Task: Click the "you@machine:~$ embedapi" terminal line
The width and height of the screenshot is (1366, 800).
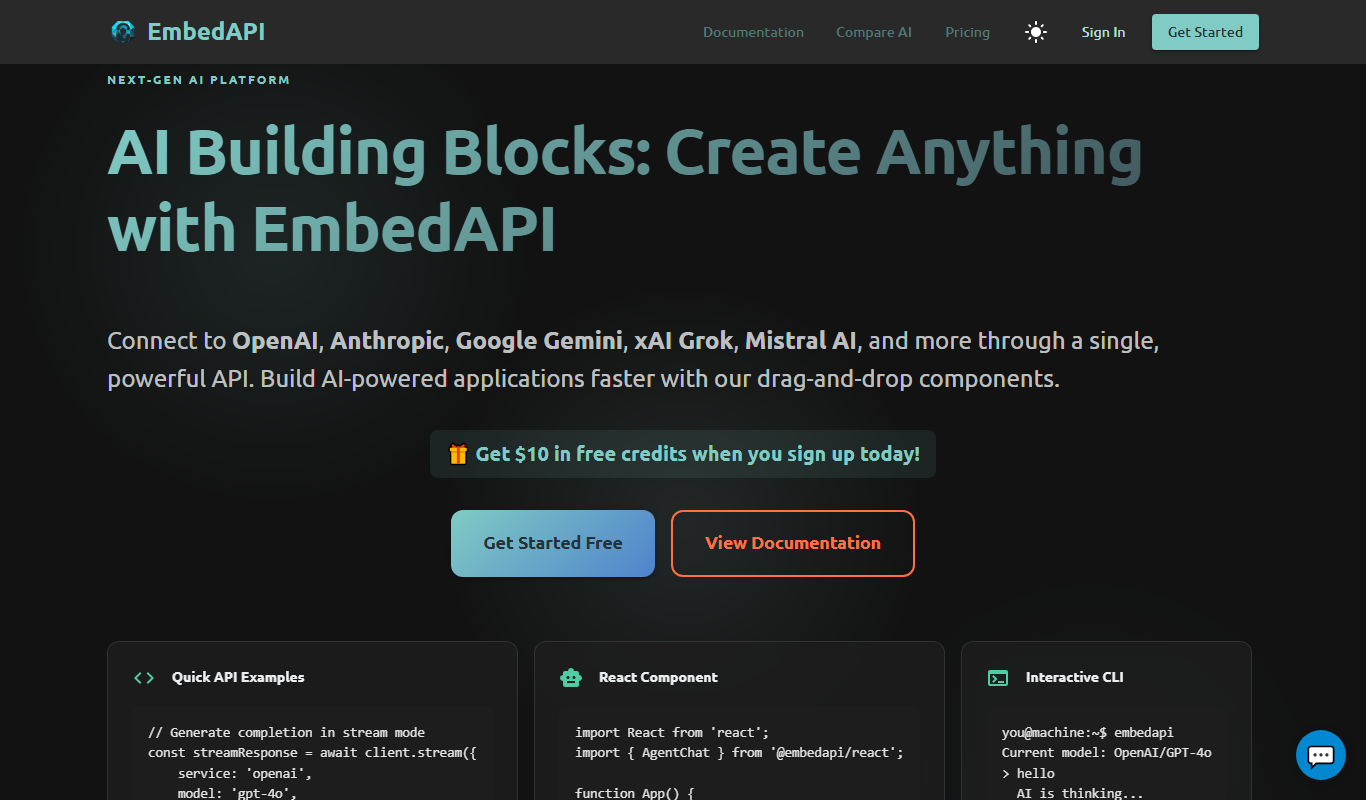Action: coord(1088,732)
